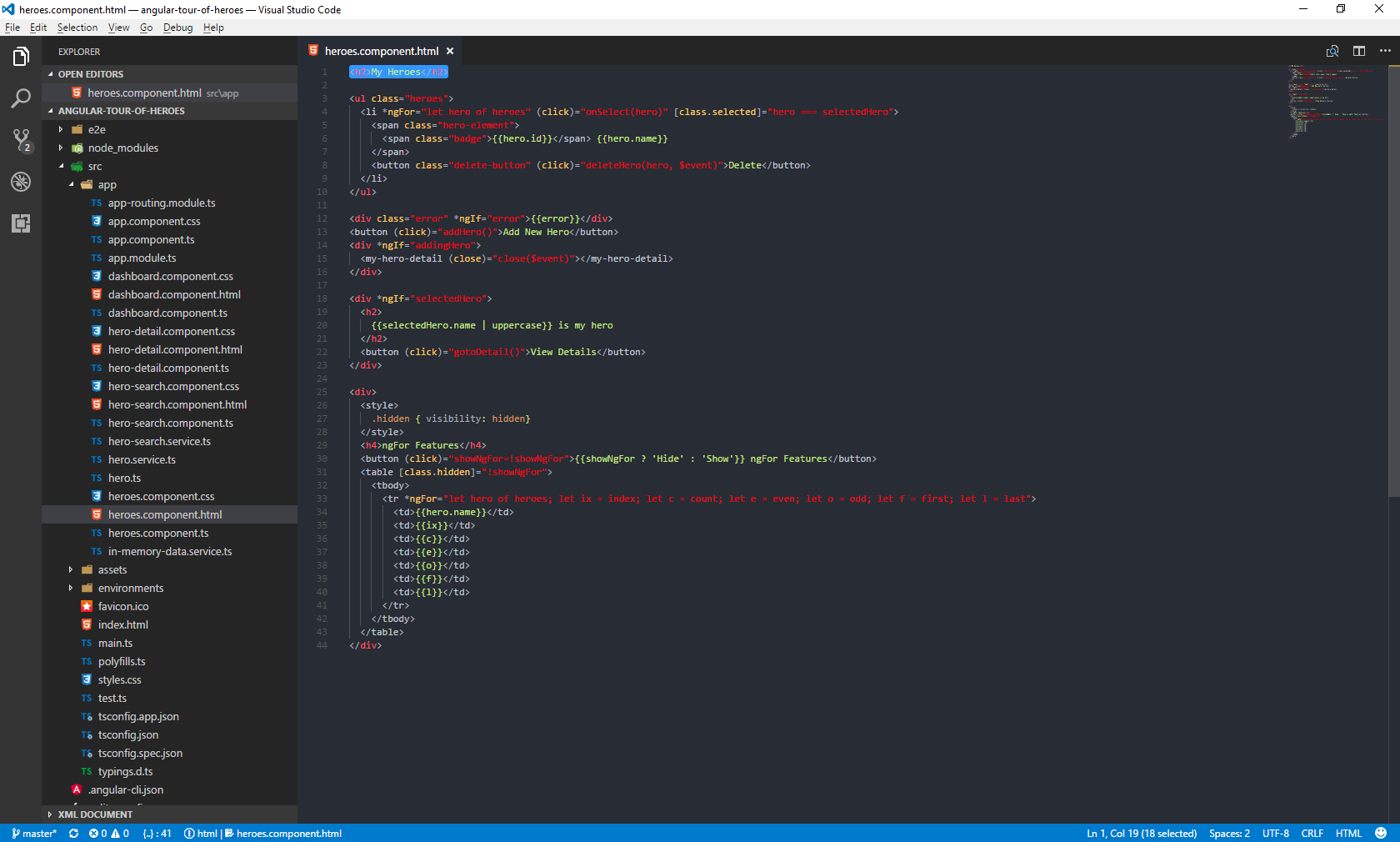Click the sync changes icon in status bar
The image size is (1400, 842).
[x=73, y=834]
